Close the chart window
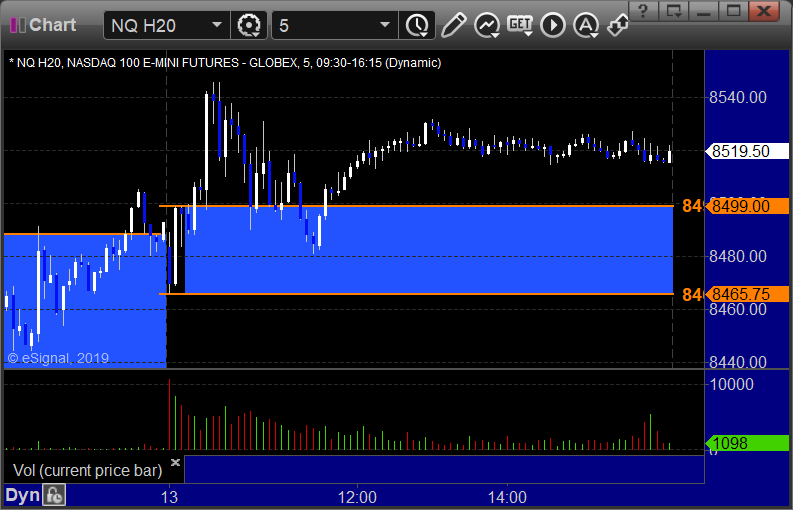Image resolution: width=793 pixels, height=510 pixels. 764,11
